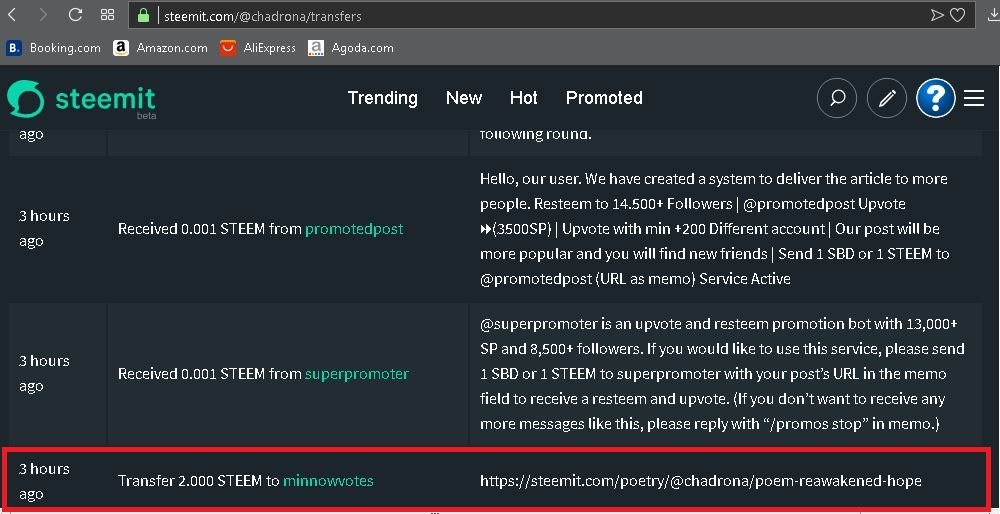Click the browser back arrow

click(x=11, y=15)
